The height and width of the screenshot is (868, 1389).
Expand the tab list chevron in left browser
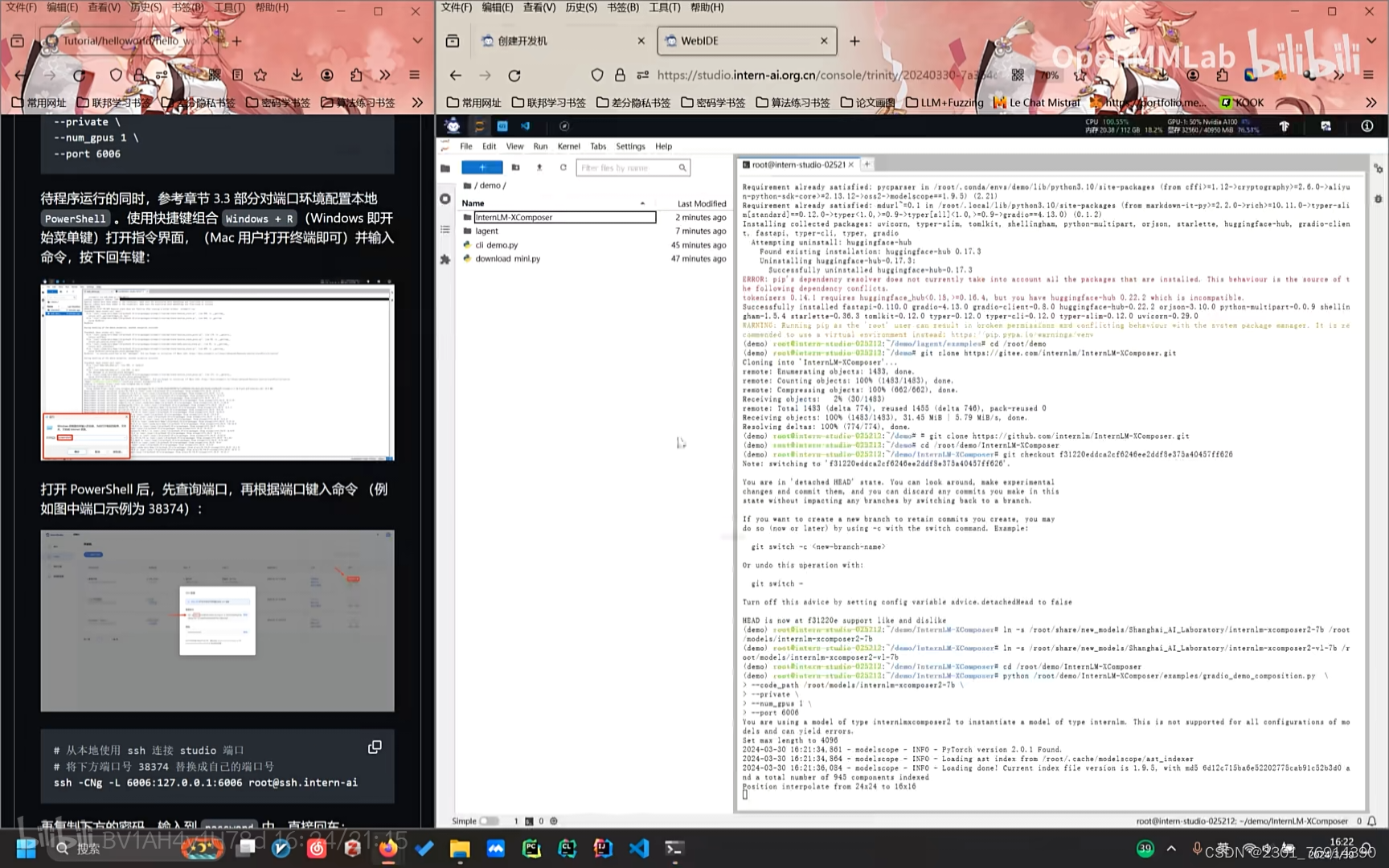click(x=417, y=40)
